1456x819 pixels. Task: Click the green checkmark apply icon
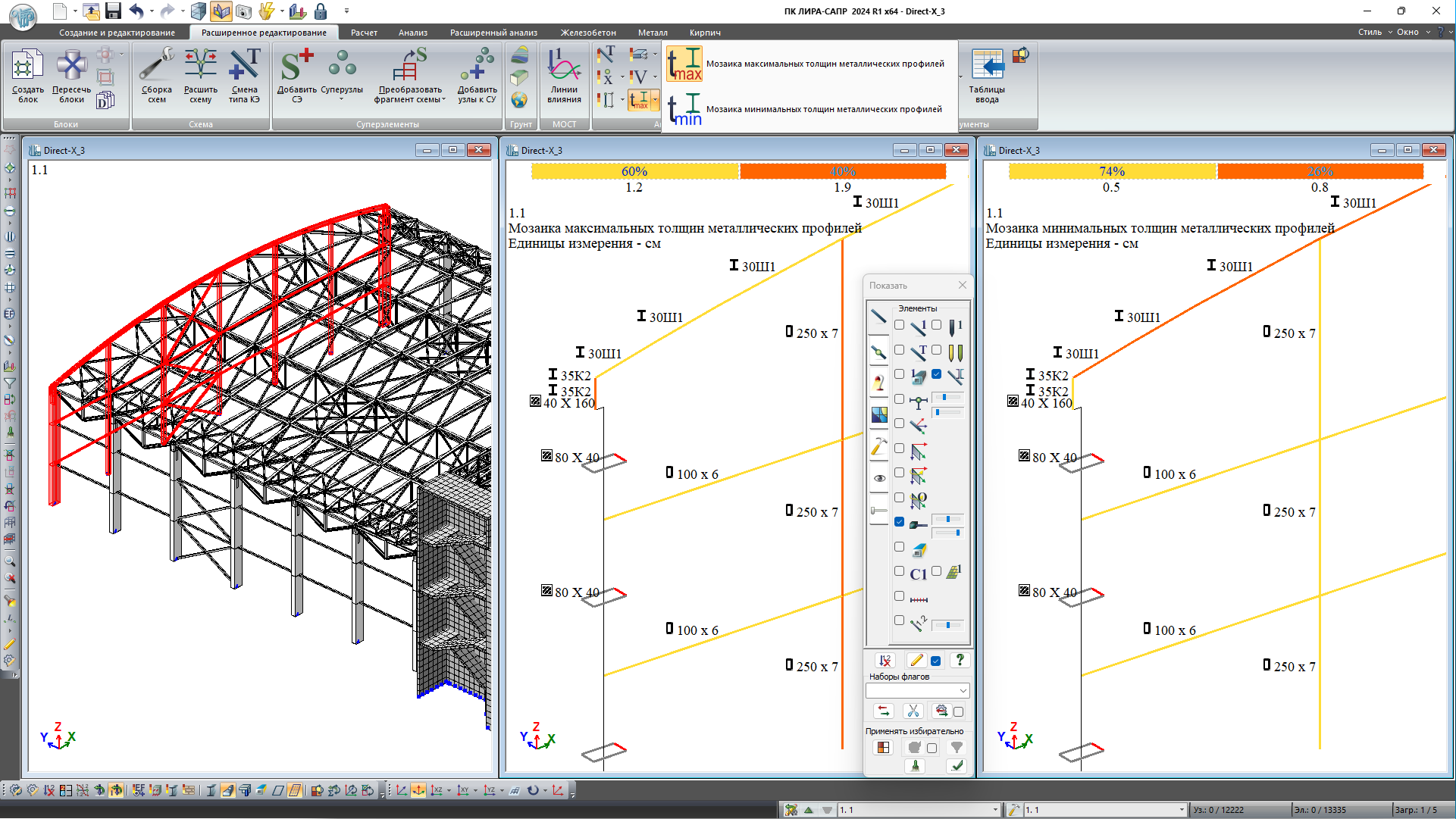(957, 766)
